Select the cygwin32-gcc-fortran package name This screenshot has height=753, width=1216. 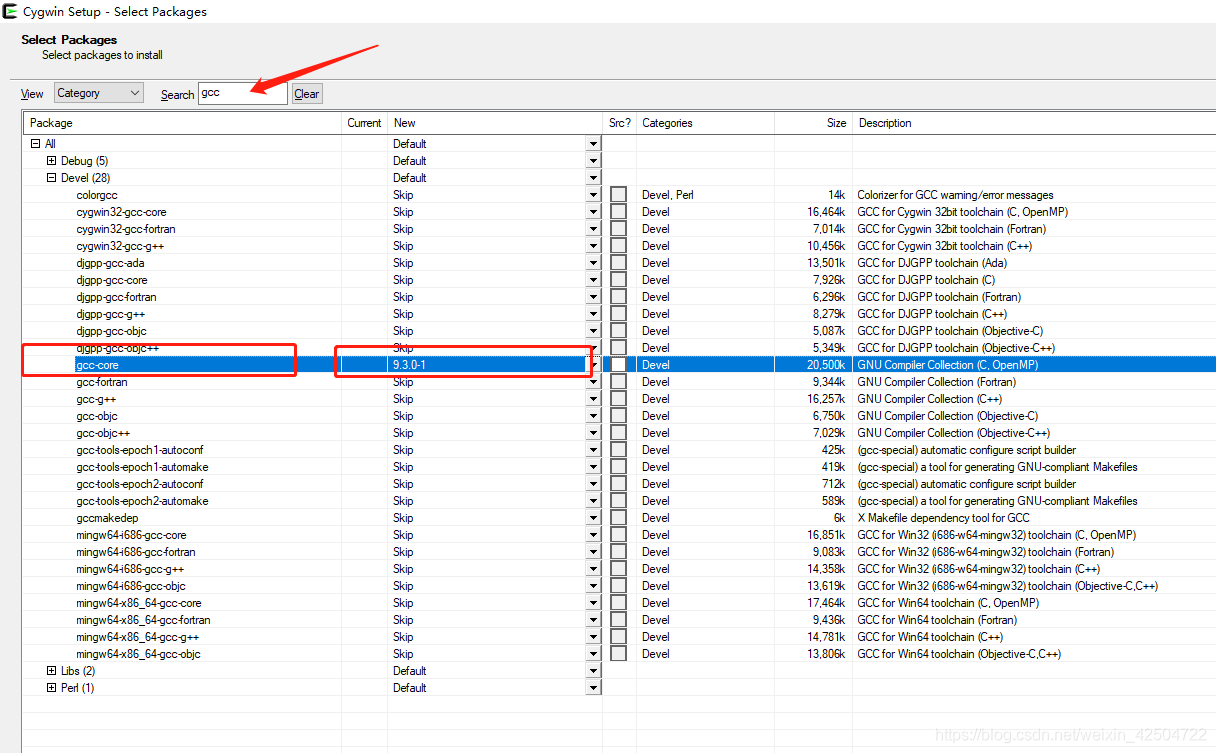pos(126,229)
